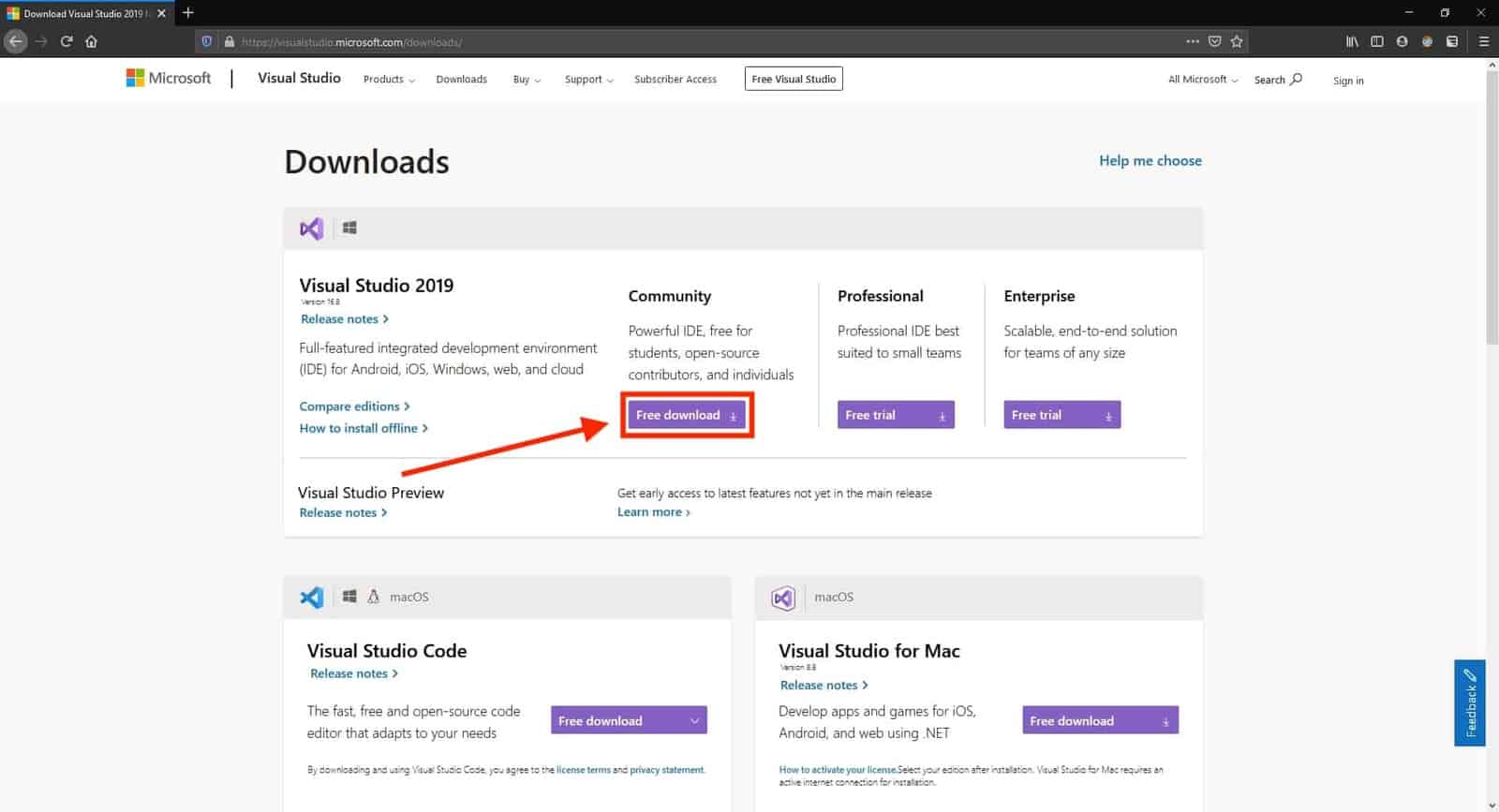
Task: Expand the All Microsoft menu
Action: coord(1203,80)
